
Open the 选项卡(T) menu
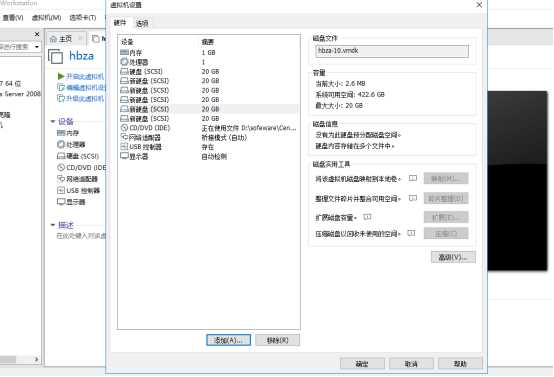tap(83, 18)
